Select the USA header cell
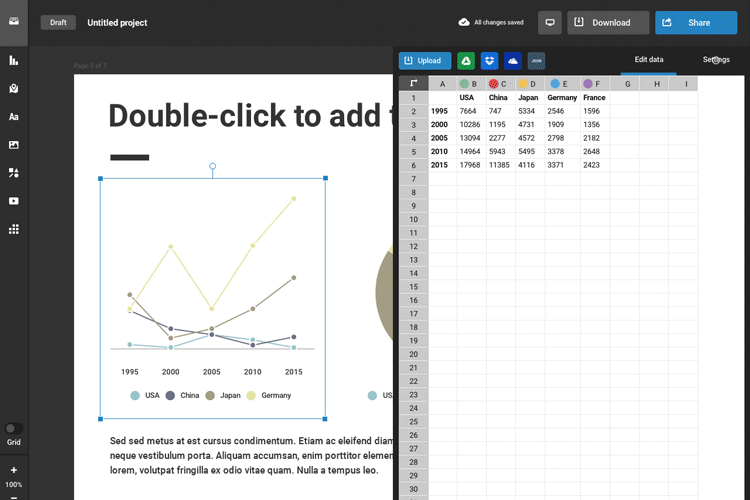This screenshot has width=750, height=500. (472, 98)
